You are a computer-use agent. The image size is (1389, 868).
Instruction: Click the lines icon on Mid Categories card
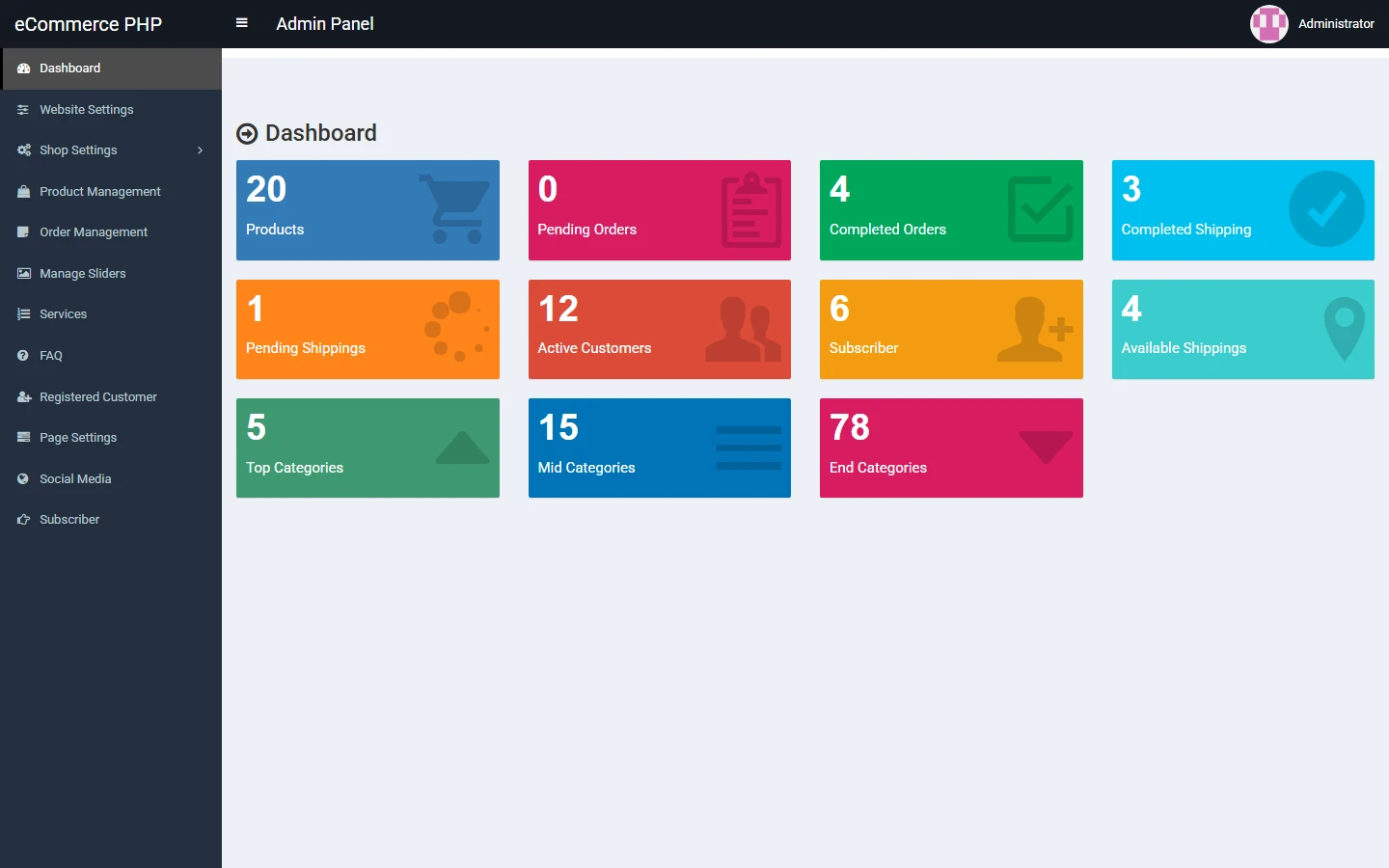749,448
